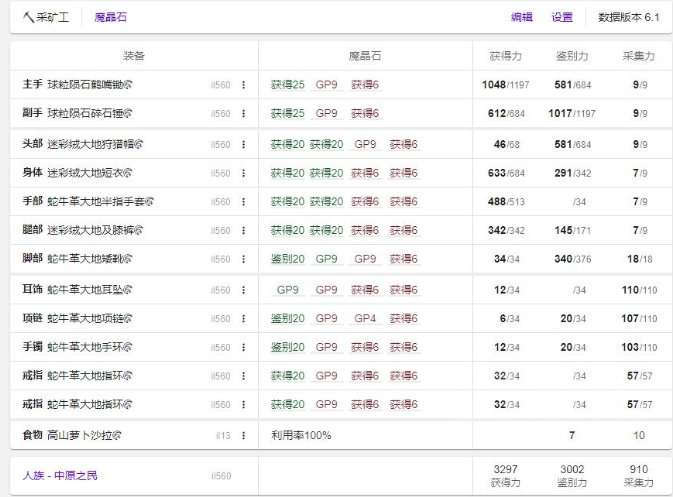Open three-dot menu for 腿部 row
This screenshot has height=497, width=673.
[243, 230]
